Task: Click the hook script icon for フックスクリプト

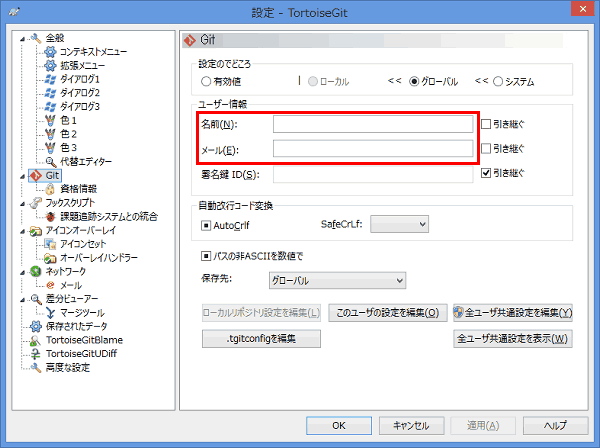Action: click(36, 203)
